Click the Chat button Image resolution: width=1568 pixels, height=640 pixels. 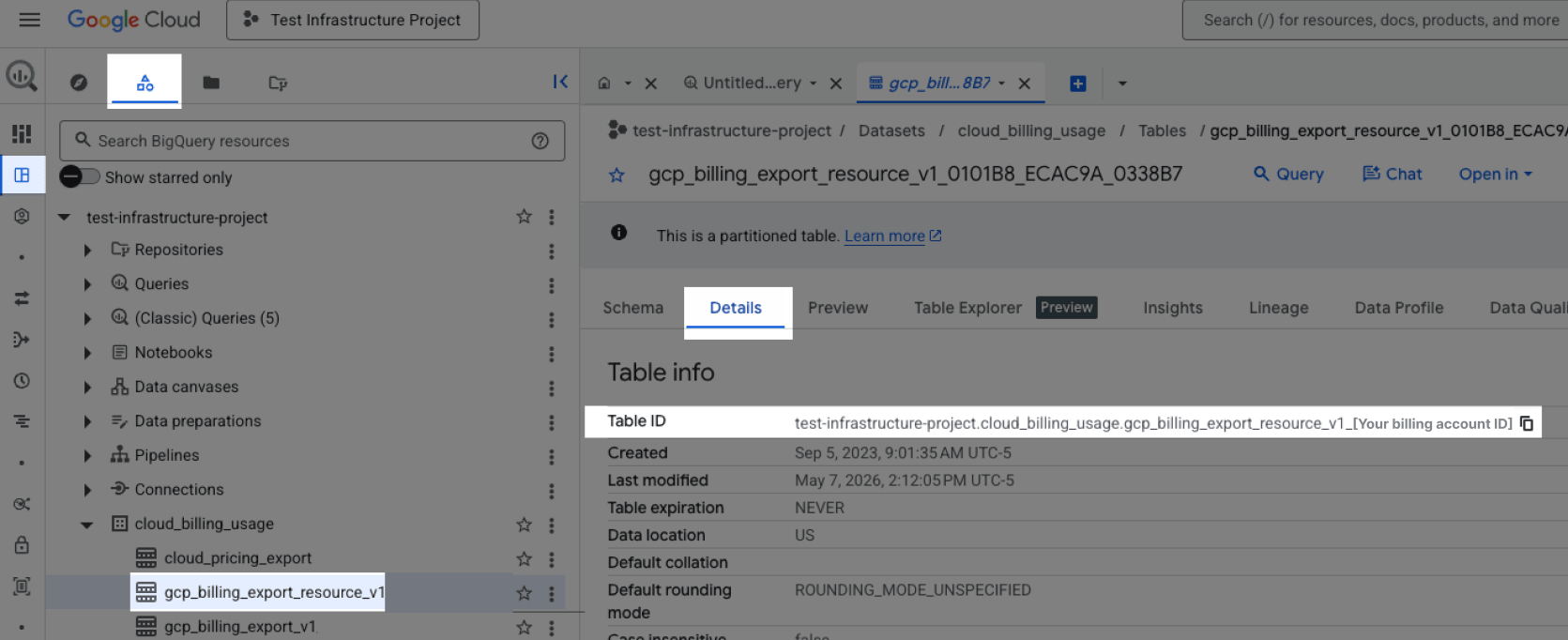[x=1392, y=174]
